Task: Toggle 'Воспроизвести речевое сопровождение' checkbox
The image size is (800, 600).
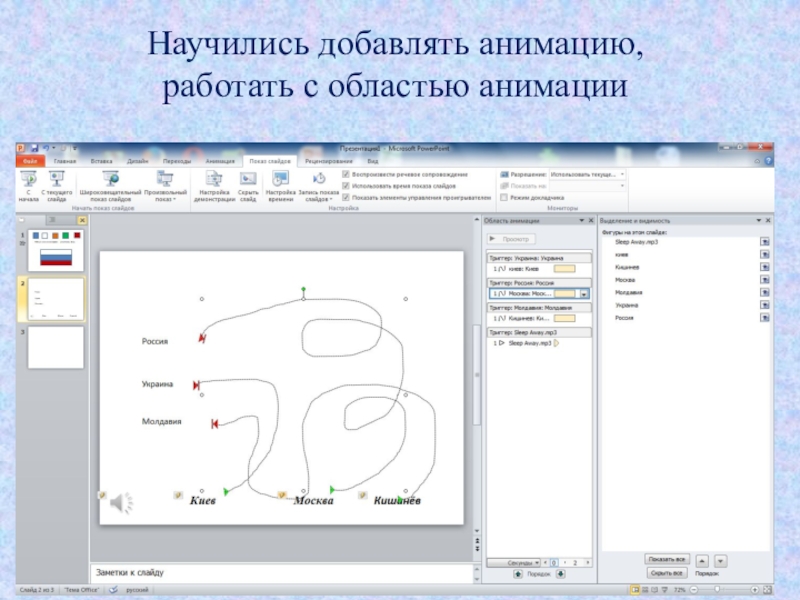Action: pyautogui.click(x=346, y=173)
